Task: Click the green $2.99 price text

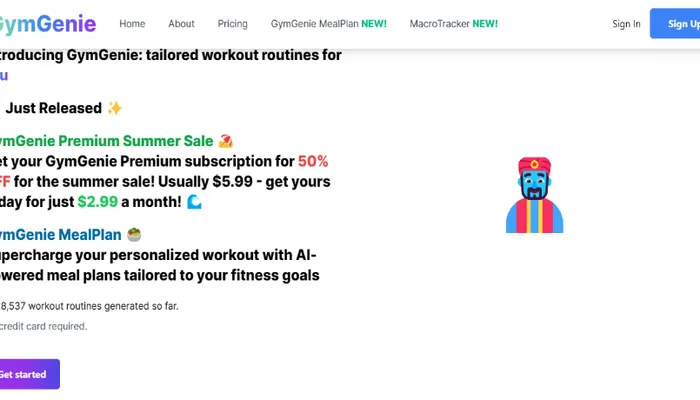Action: click(98, 201)
